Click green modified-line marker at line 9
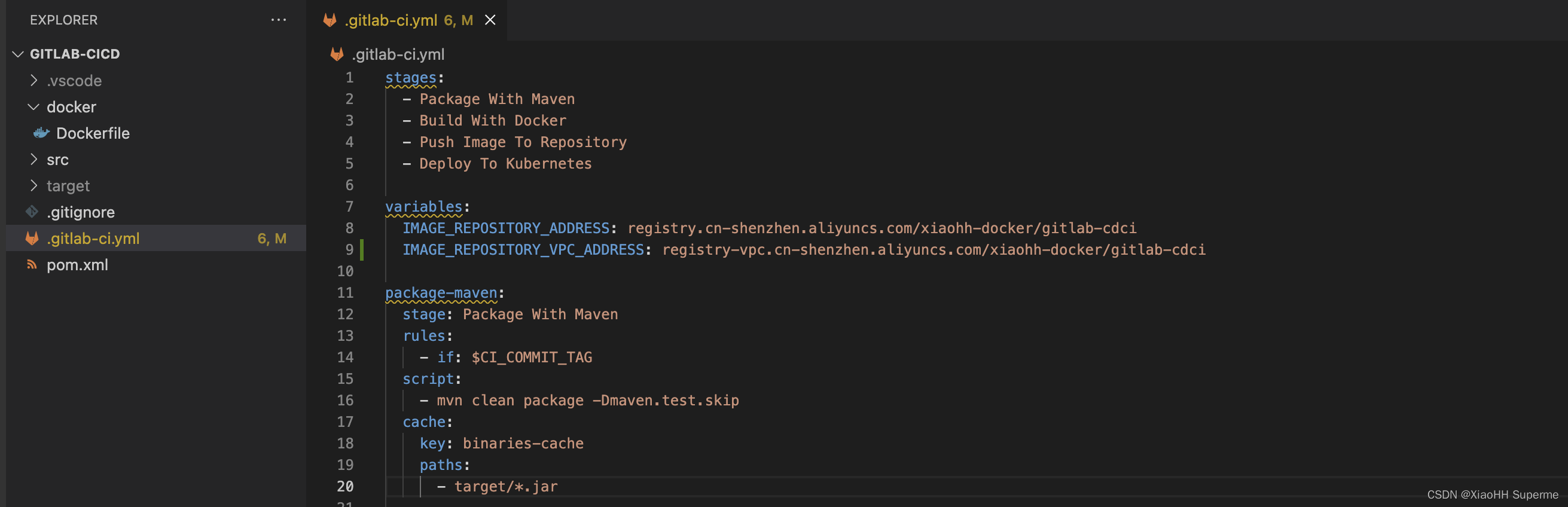Viewport: 1568px width, 507px height. [362, 249]
